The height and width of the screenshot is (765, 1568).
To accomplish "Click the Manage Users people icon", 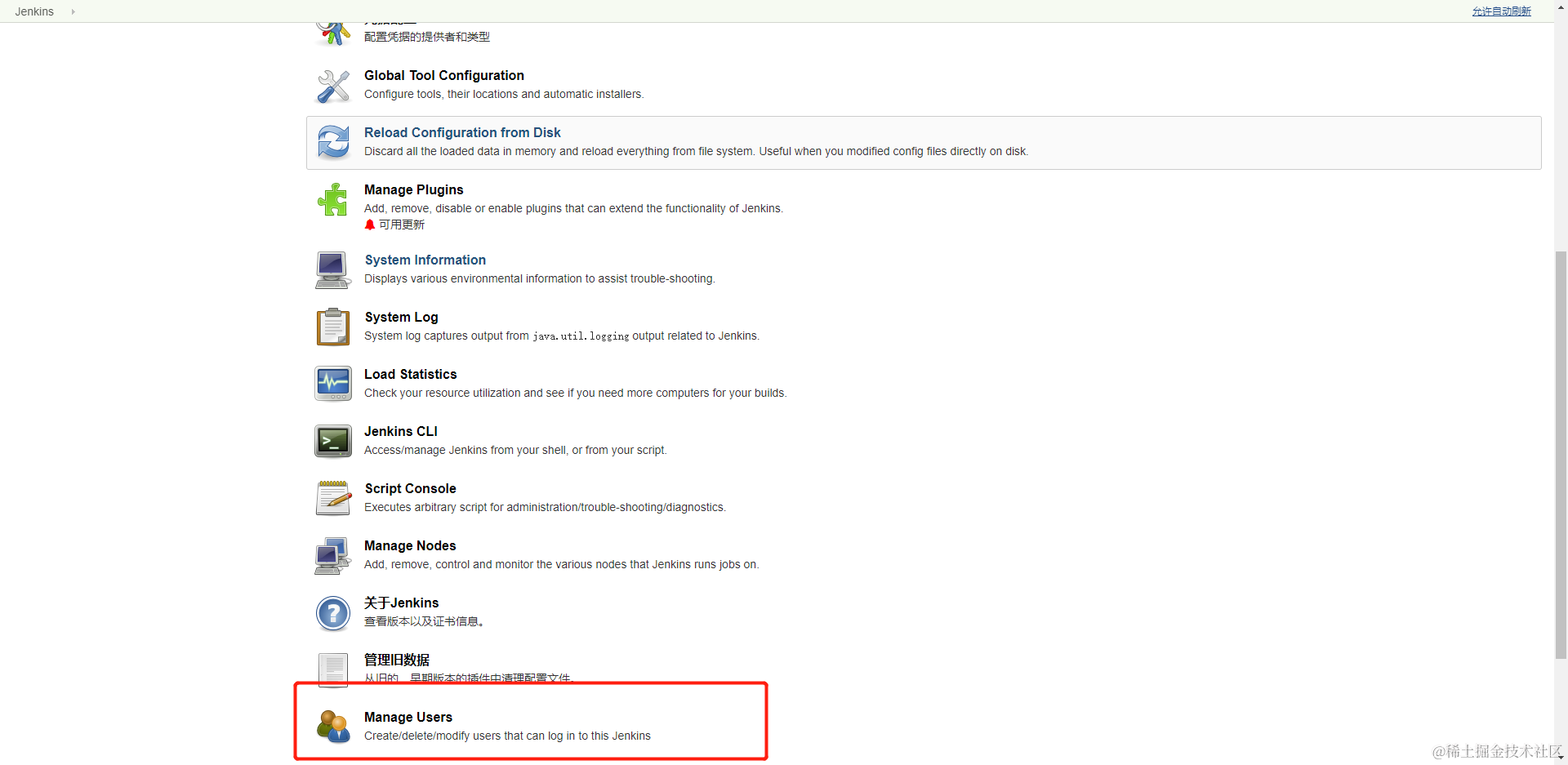I will 333,727.
